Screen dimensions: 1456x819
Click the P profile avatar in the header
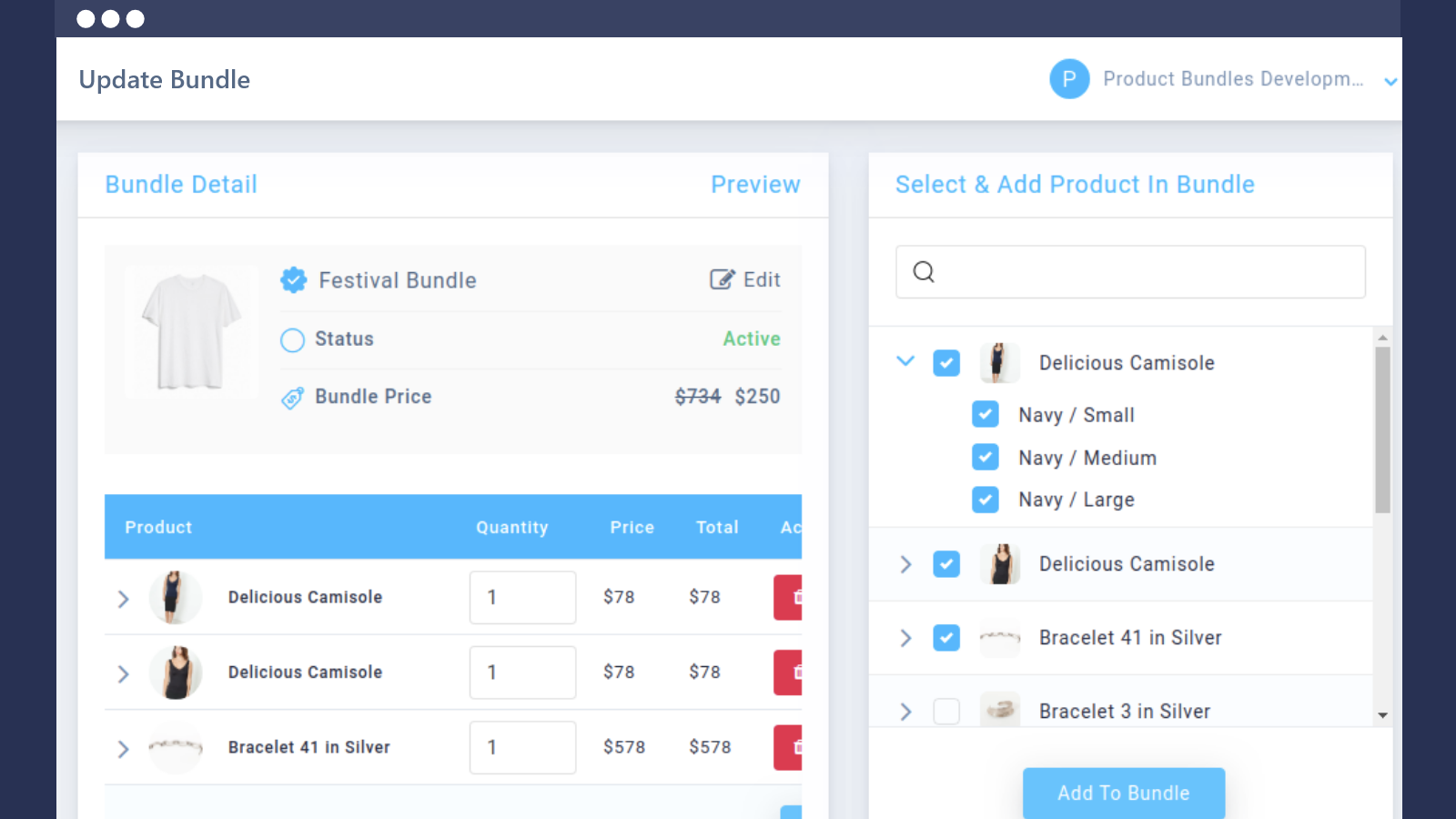pos(1069,79)
